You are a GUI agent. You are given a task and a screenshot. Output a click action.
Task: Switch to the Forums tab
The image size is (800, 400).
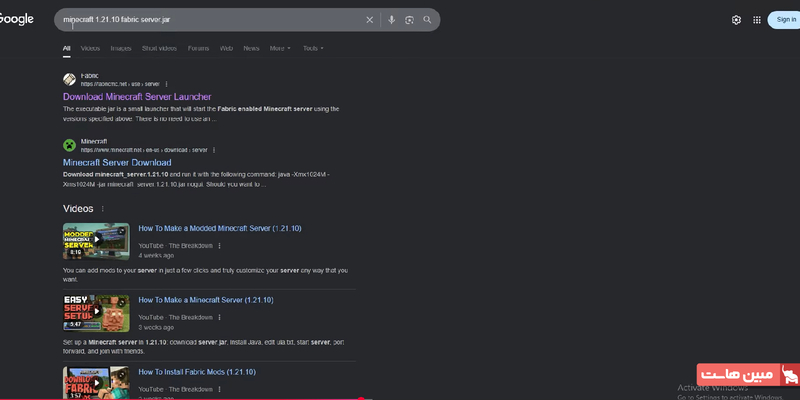click(x=198, y=48)
